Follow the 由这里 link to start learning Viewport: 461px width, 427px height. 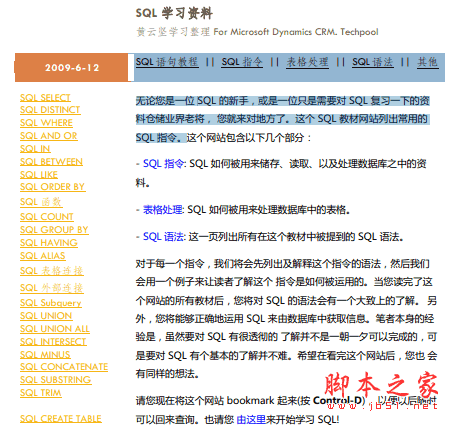(251, 419)
